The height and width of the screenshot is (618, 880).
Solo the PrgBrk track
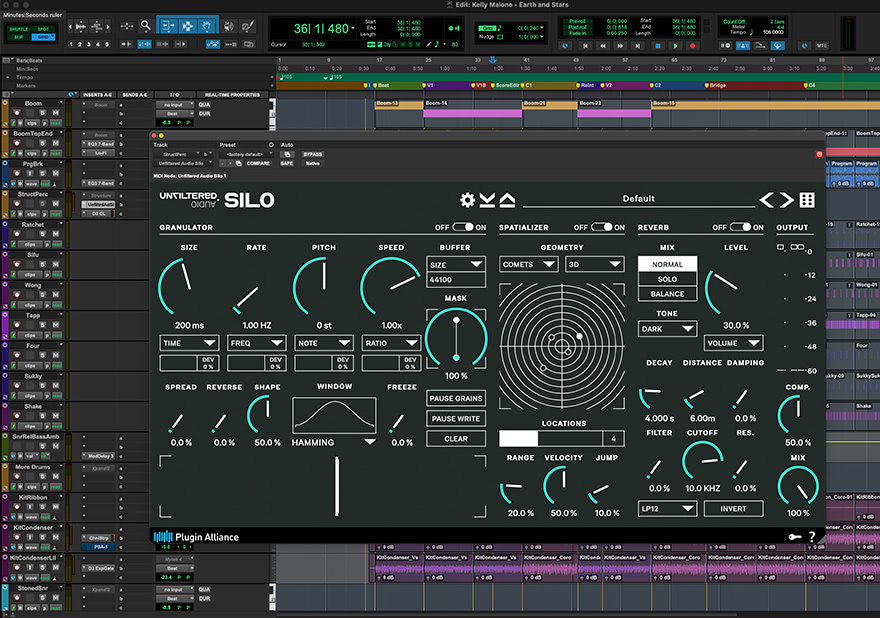pos(43,173)
